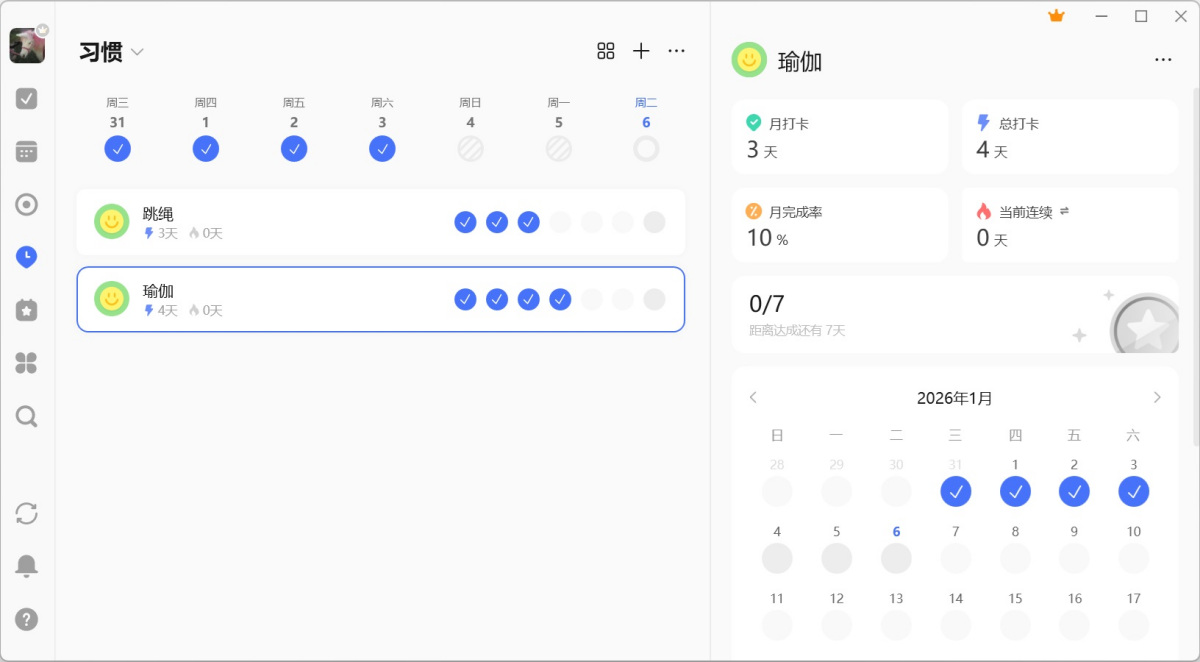Viewport: 1200px width, 662px height.
Task: Uncheck Wednesday 31 in the week strip
Action: [118, 149]
